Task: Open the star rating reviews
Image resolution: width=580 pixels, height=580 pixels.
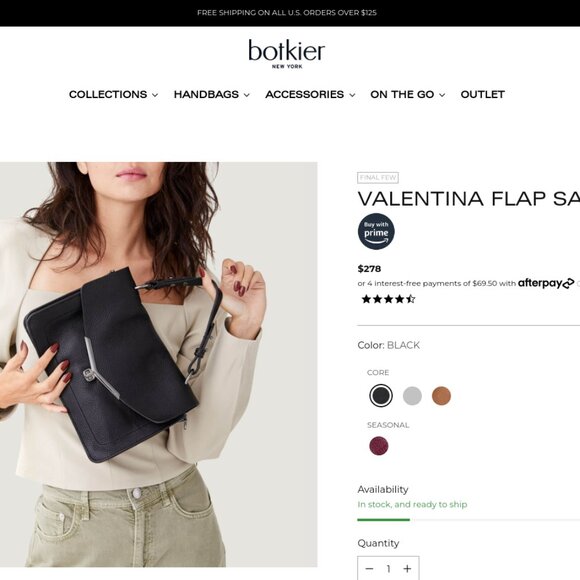Action: pos(388,299)
